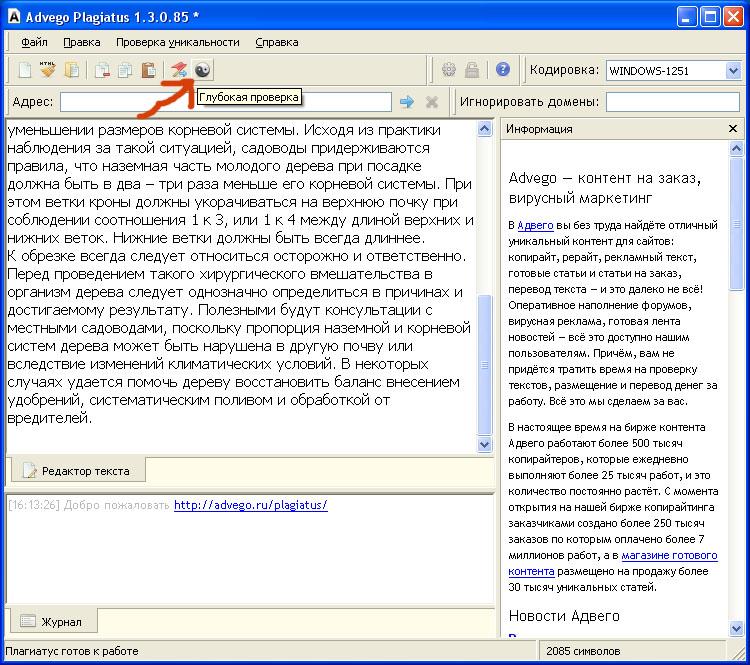This screenshot has width=750, height=665.
Task: Click the Игнорировать домены input field
Action: tap(673, 102)
